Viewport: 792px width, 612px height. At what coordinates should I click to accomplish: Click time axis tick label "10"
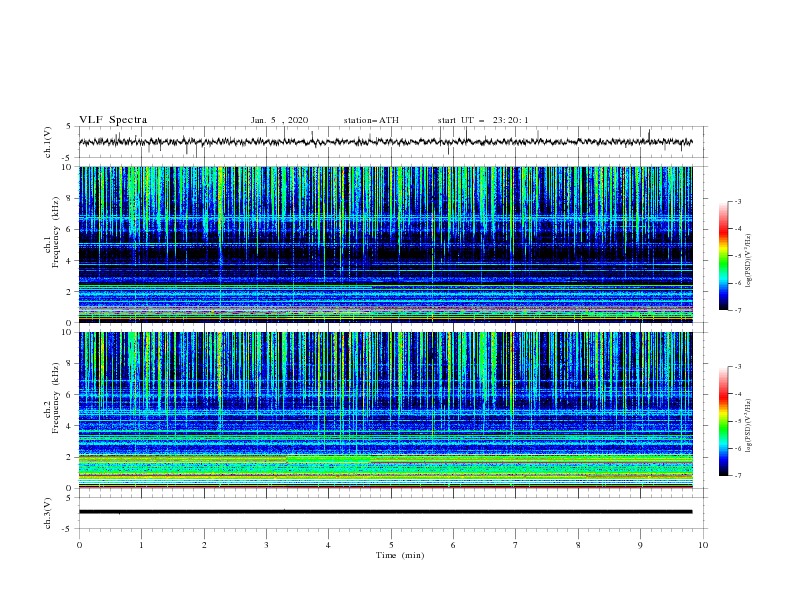coord(703,545)
